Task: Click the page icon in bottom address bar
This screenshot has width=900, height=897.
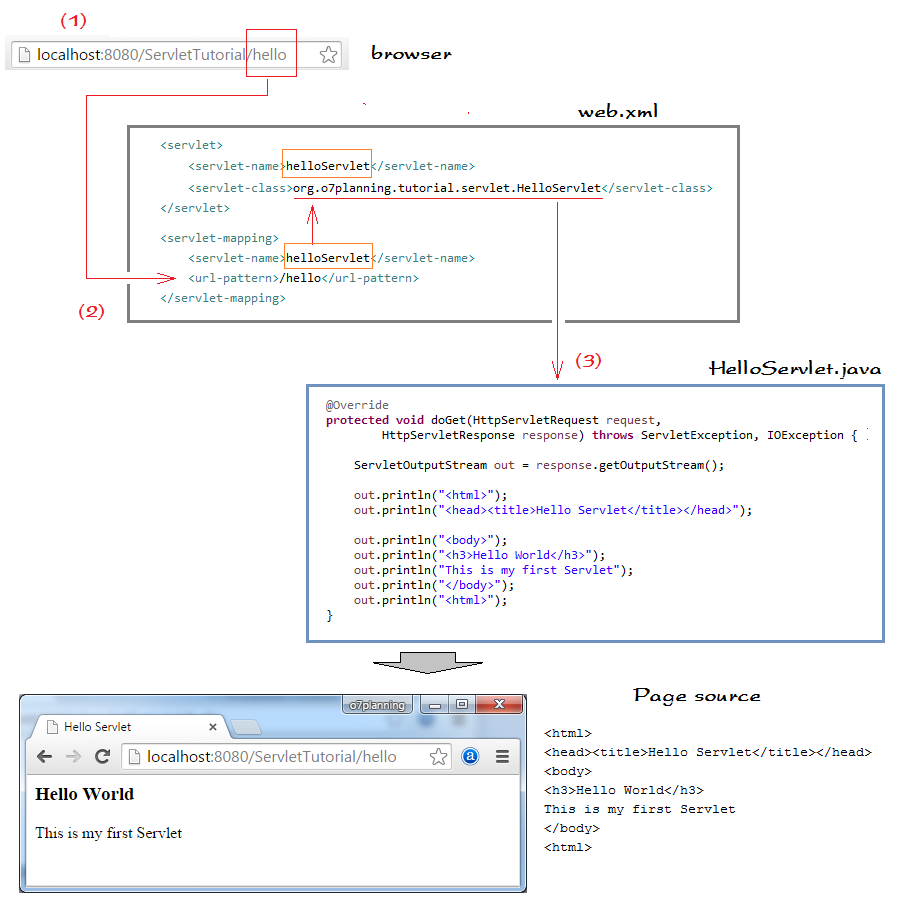Action: coord(134,756)
